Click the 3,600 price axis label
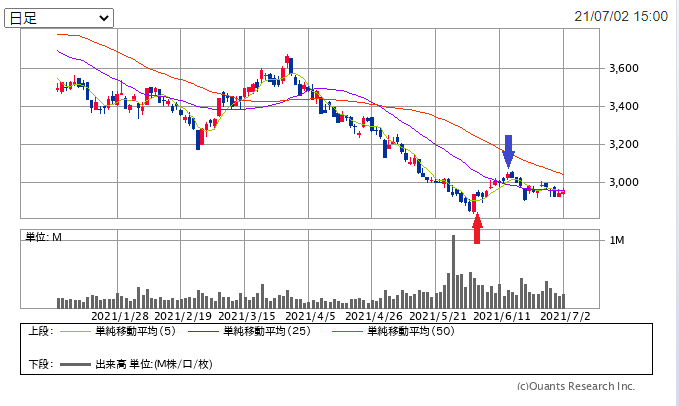679x406 pixels. coord(623,68)
